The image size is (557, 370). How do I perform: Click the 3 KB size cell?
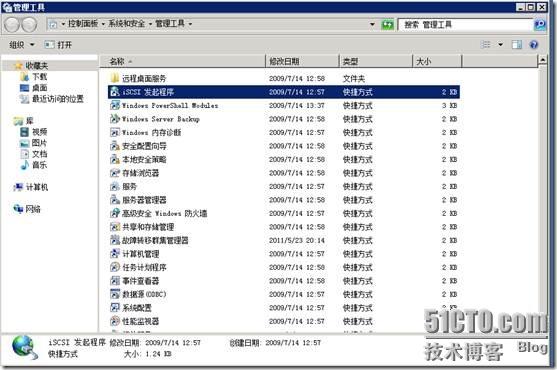point(450,105)
